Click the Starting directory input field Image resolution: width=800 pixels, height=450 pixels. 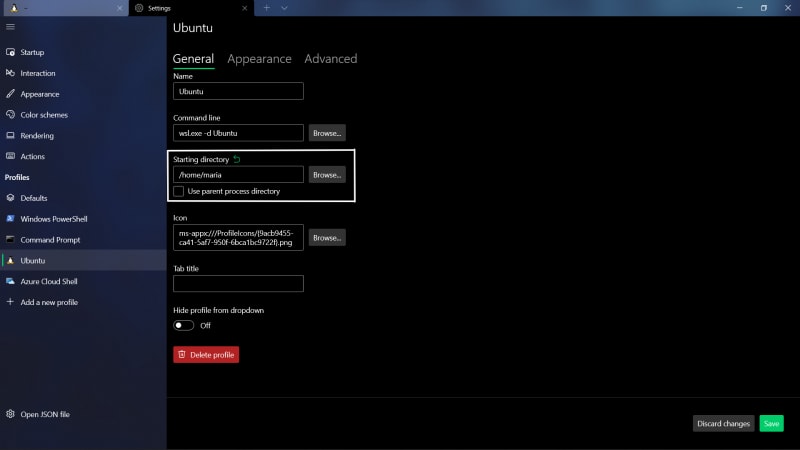pyautogui.click(x=238, y=174)
